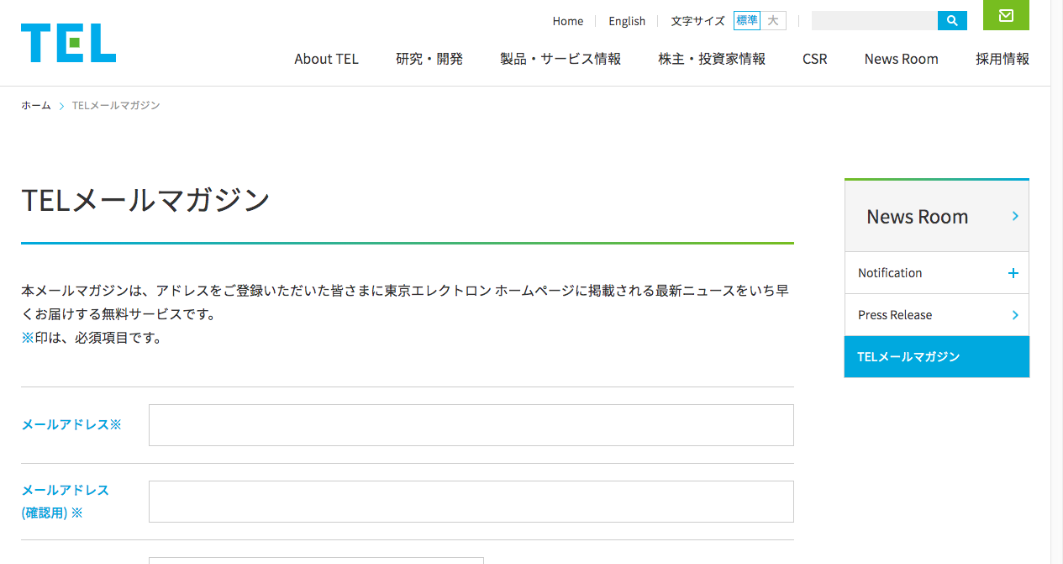Click the TELメールマガジン page heading
Image resolution: width=1063 pixels, height=564 pixels.
[x=146, y=200]
